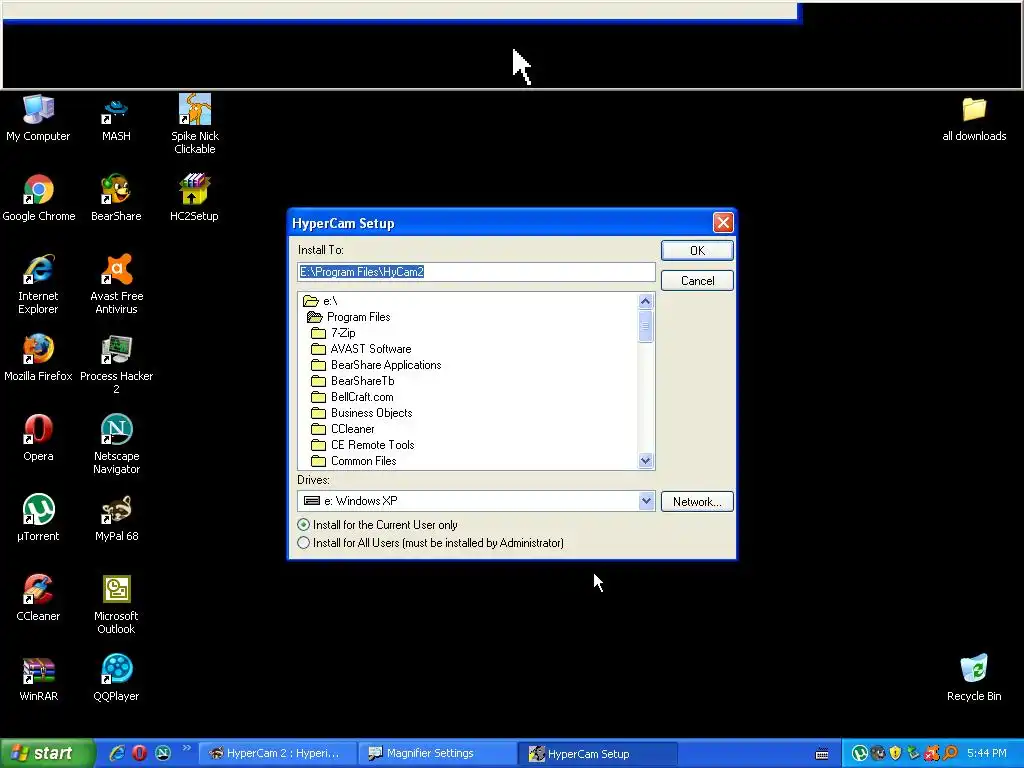Click the magnifier tray icon
The height and width of the screenshot is (768, 1024).
tap(950, 753)
